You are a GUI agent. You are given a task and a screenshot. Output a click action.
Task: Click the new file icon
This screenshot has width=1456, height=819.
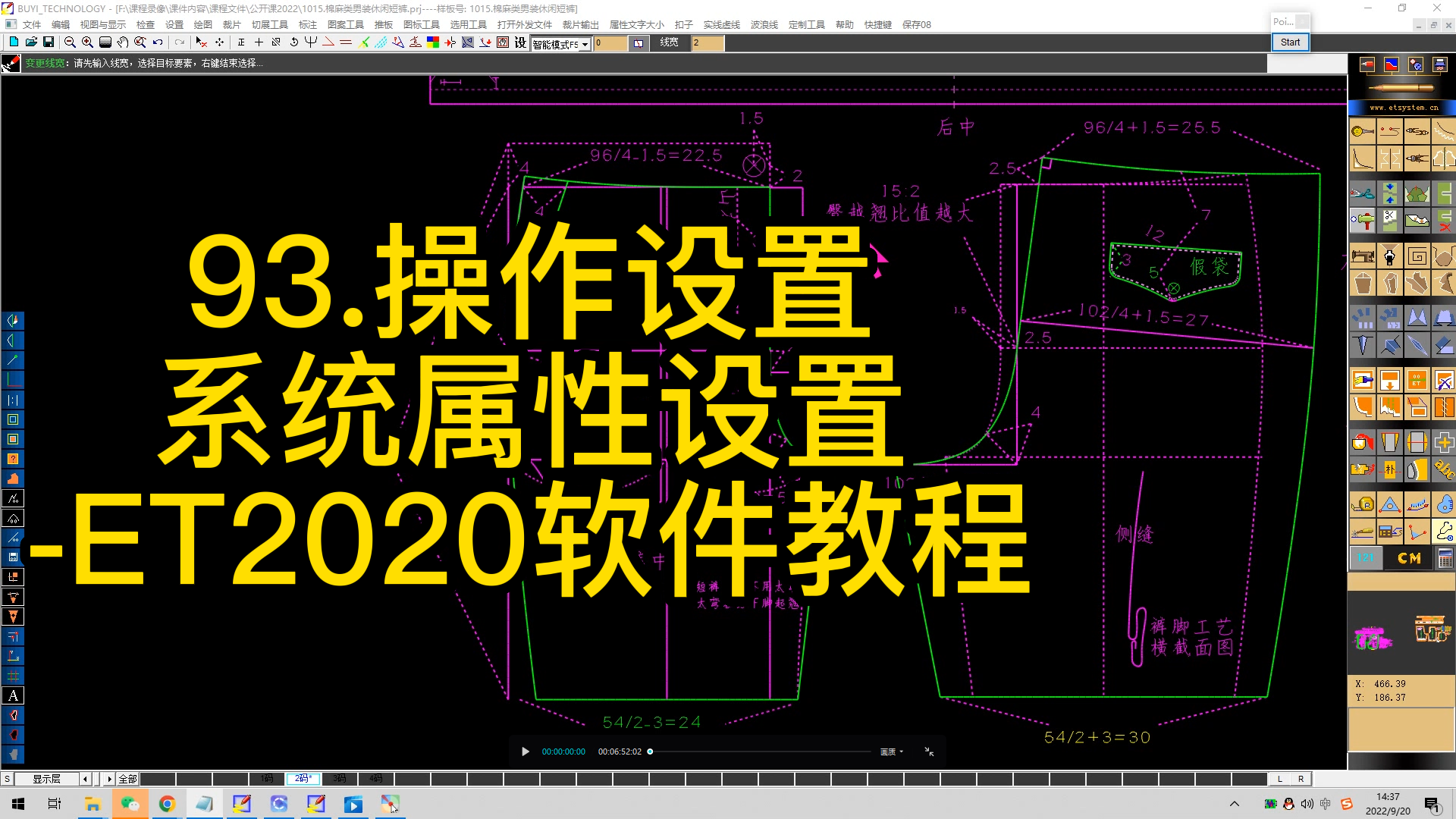point(14,42)
